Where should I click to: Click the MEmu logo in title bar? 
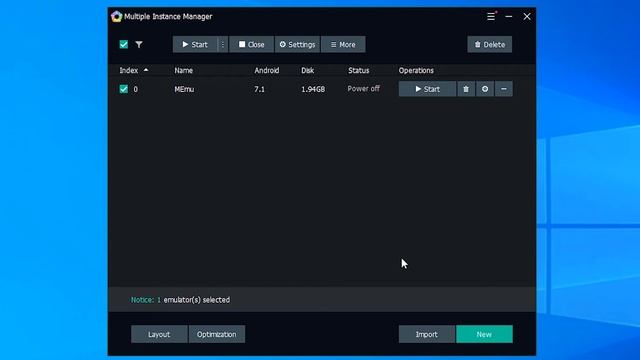116,16
